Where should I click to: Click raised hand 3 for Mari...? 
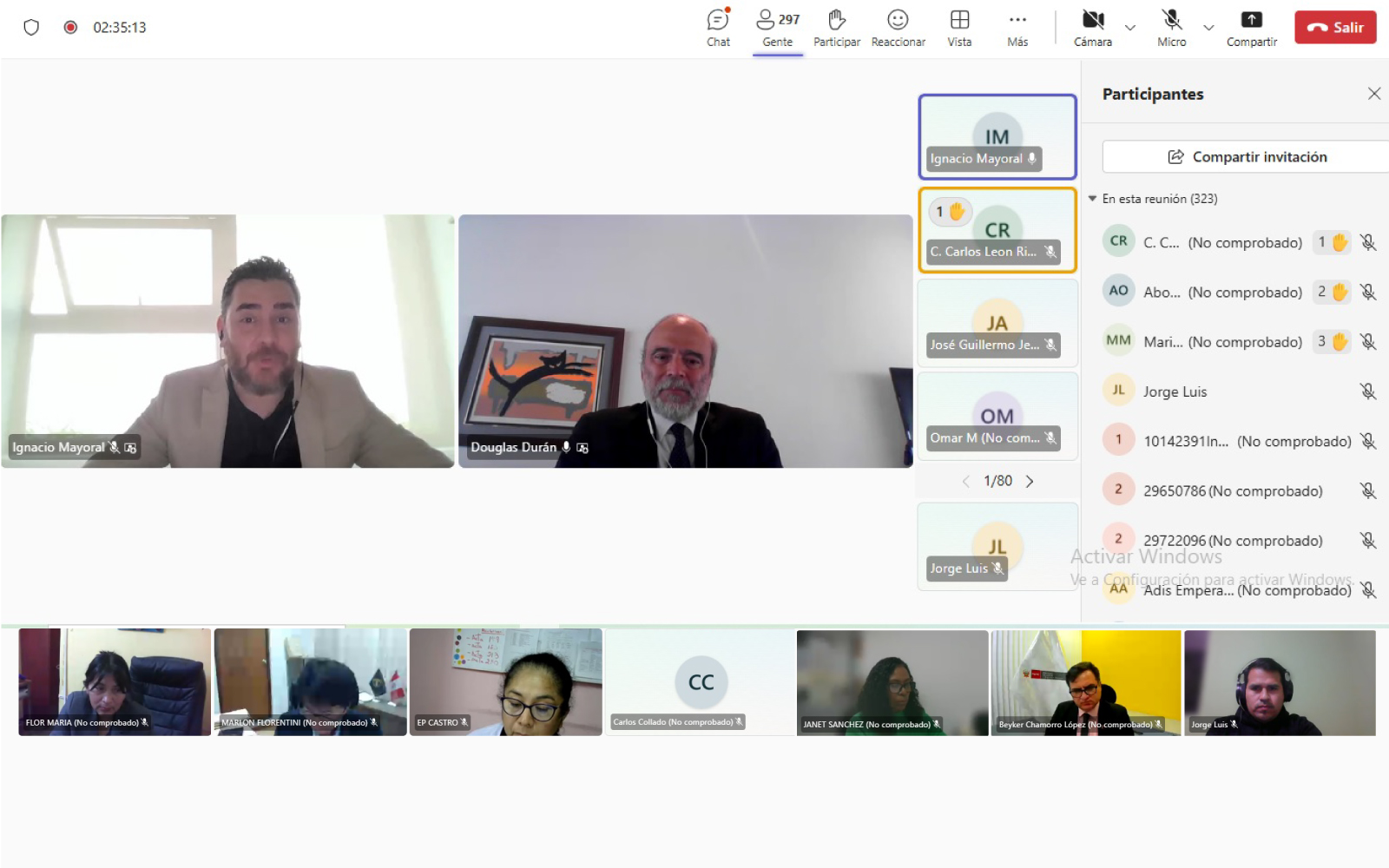[x=1333, y=342]
